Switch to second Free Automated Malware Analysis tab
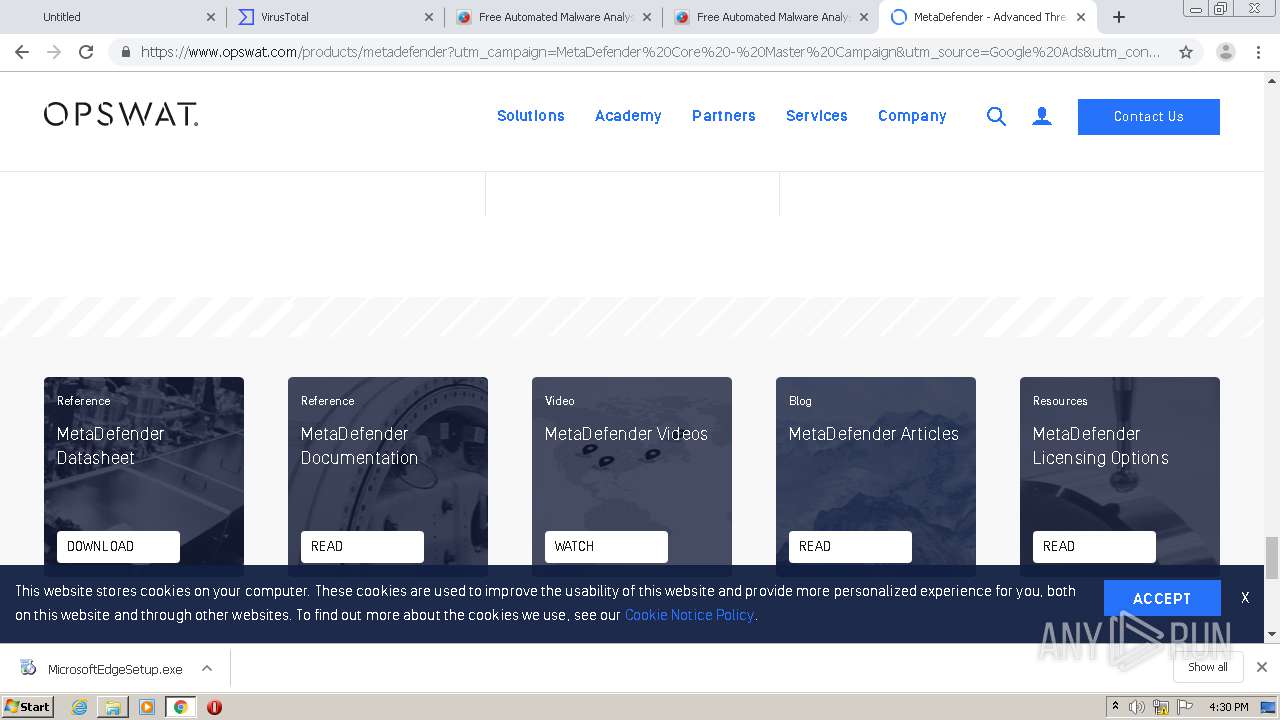This screenshot has height=720, width=1280. [x=771, y=17]
